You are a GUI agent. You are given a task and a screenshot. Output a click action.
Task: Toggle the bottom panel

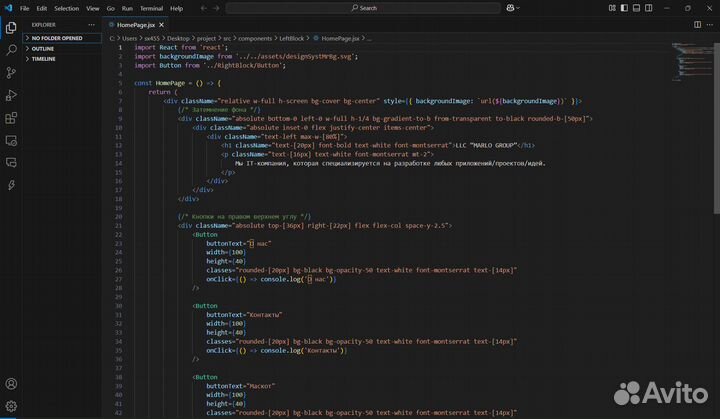click(x=636, y=8)
